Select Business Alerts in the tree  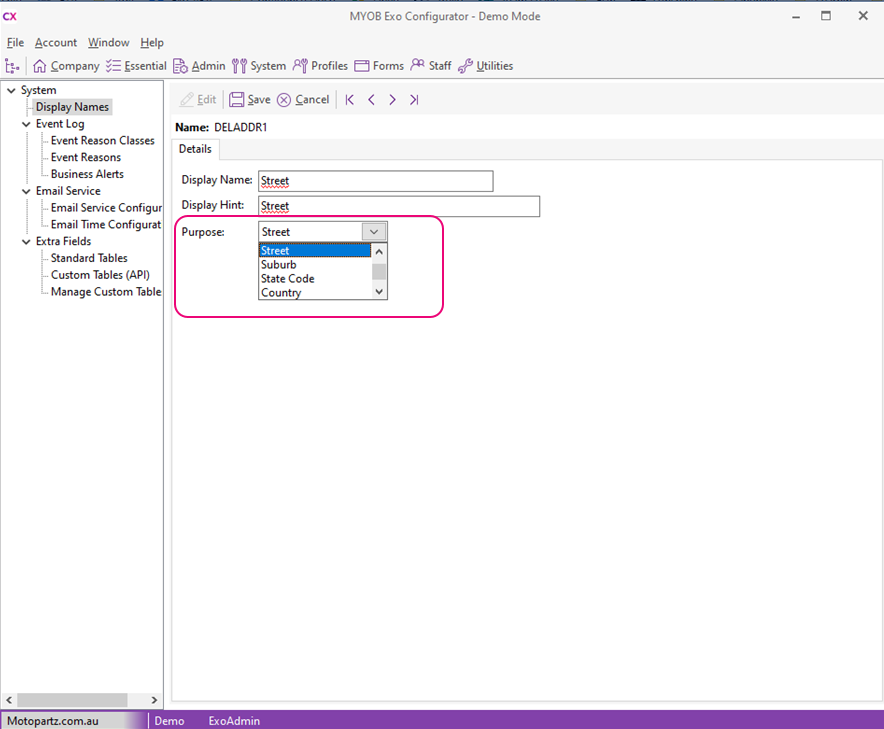pos(87,174)
